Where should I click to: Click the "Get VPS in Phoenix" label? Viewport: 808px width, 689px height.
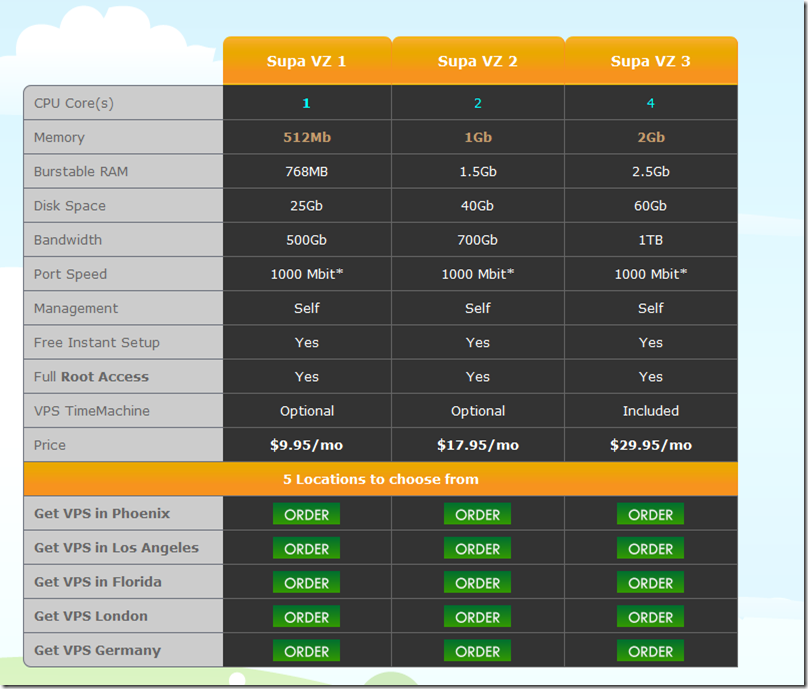102,513
